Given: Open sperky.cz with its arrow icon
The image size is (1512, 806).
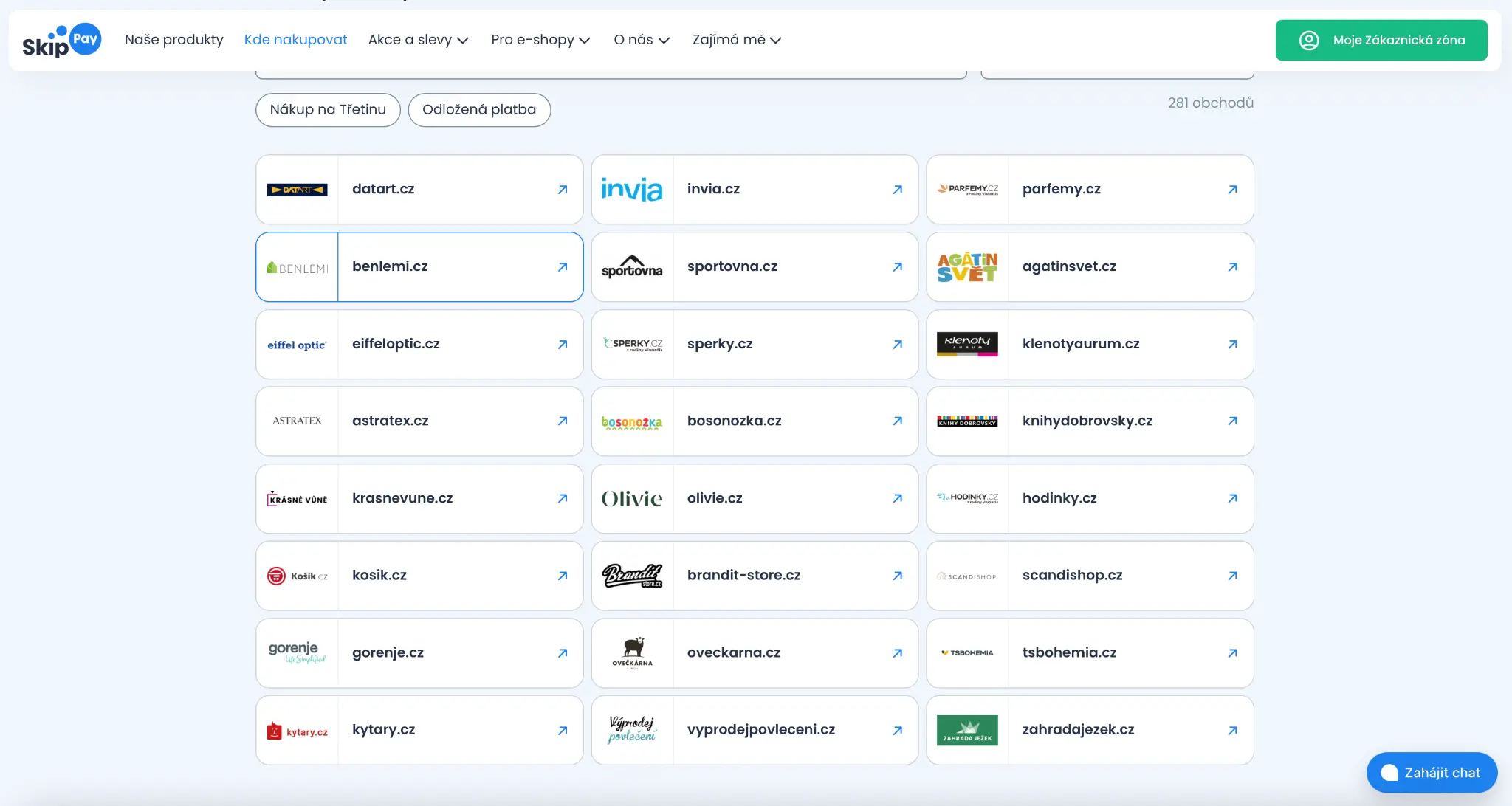Looking at the screenshot, I should click(x=896, y=344).
